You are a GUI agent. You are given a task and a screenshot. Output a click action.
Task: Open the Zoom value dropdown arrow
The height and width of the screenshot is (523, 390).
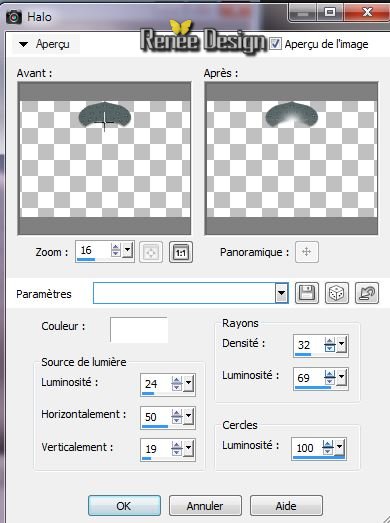tap(127, 250)
